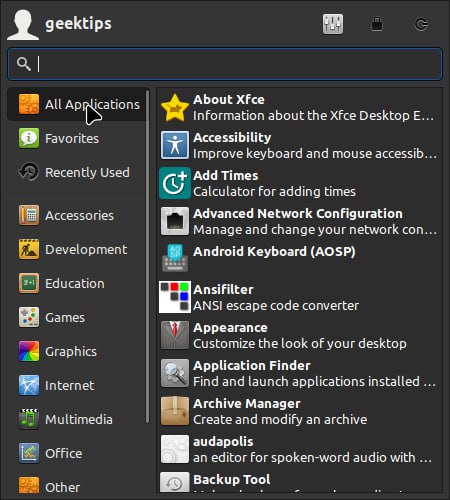Viewport: 450px width, 500px height.
Task: Click the audapolis app icon
Action: [x=175, y=449]
